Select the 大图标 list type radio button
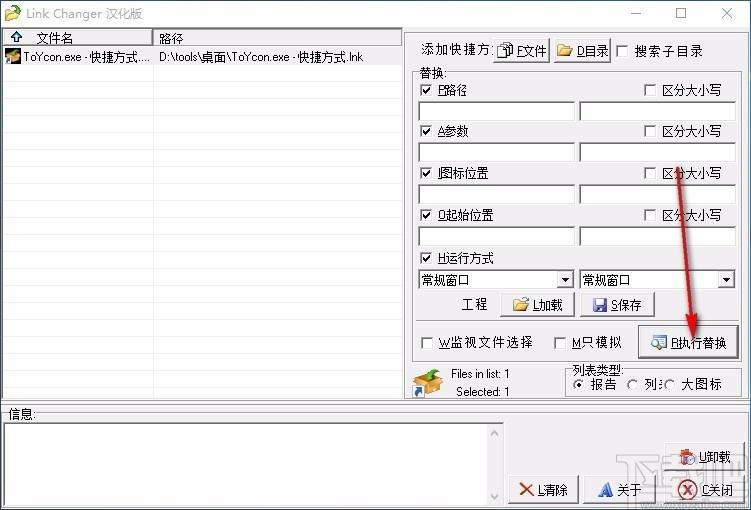The width and height of the screenshot is (751, 510). coord(670,384)
